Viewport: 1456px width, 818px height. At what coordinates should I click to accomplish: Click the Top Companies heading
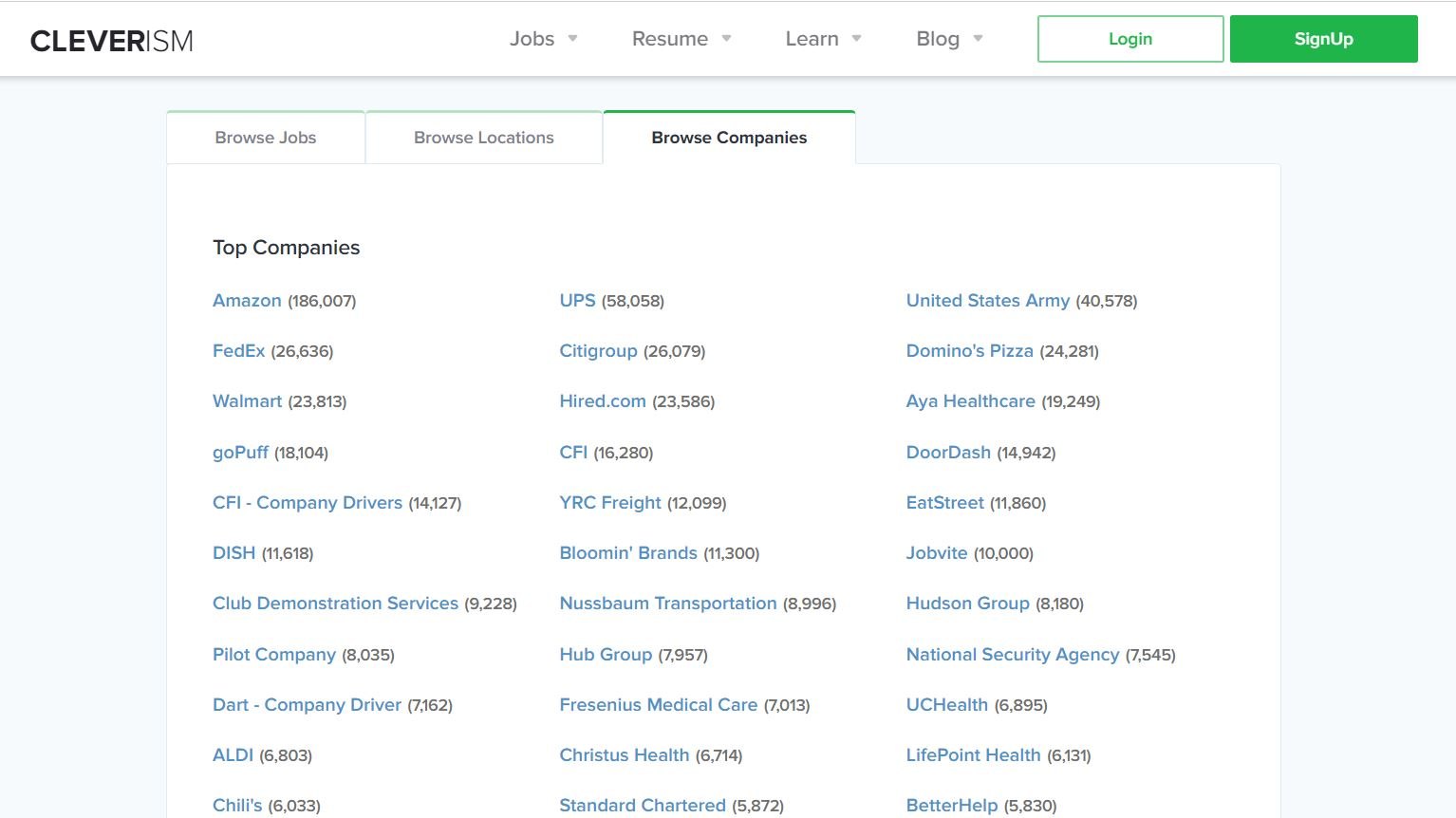(x=287, y=248)
